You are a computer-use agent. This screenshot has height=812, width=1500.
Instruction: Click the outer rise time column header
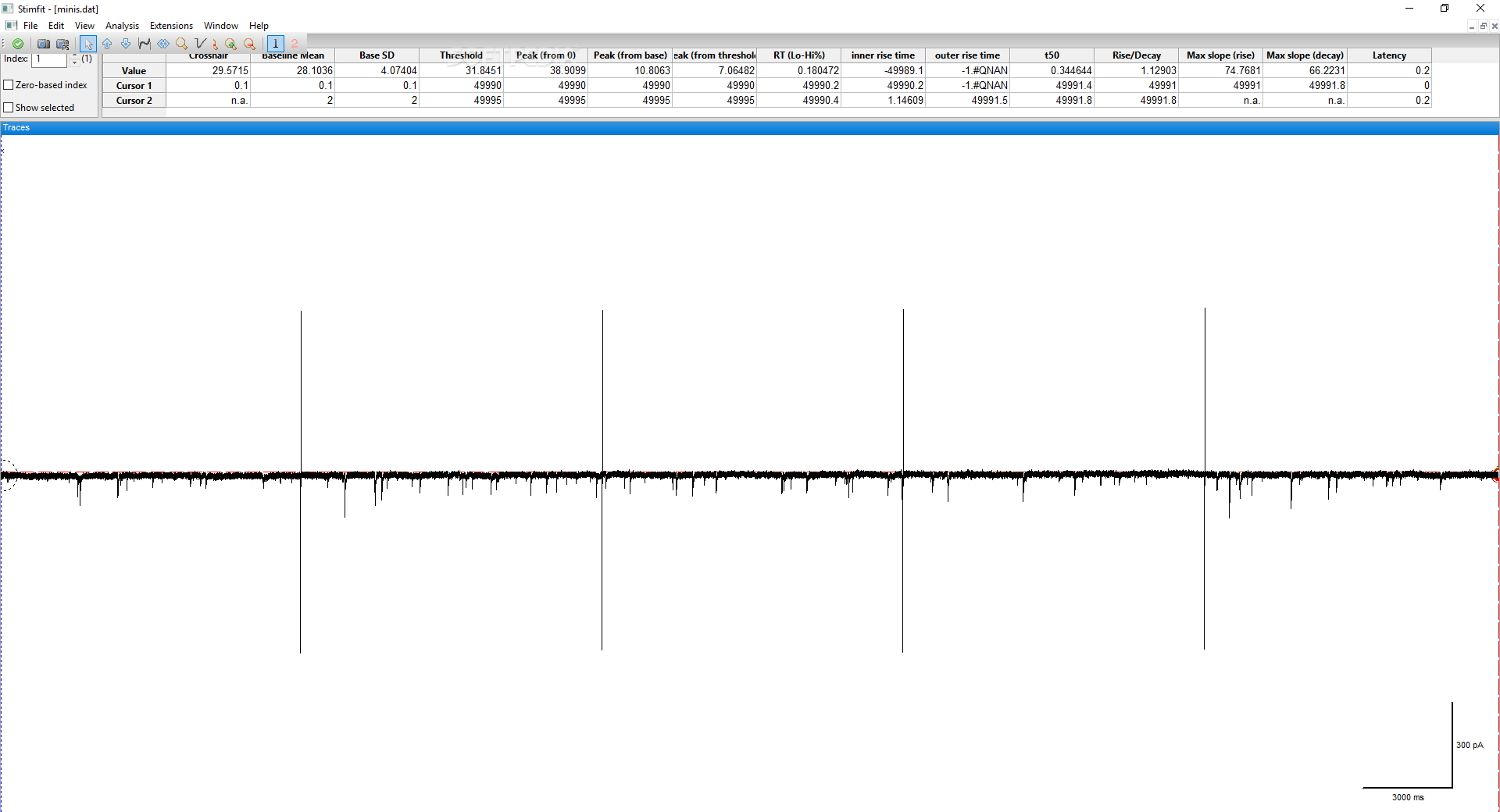click(x=967, y=55)
